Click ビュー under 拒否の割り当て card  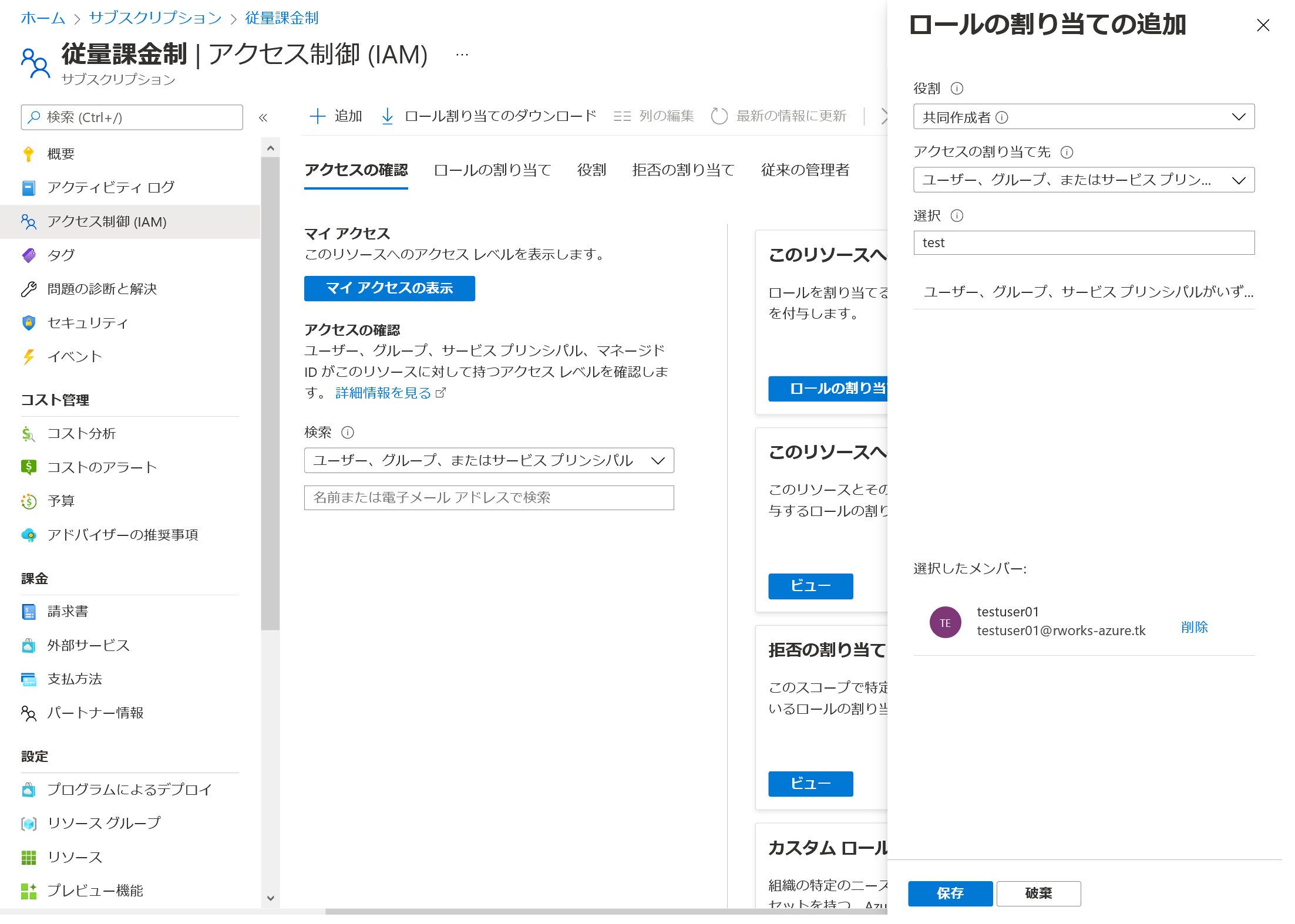point(810,784)
